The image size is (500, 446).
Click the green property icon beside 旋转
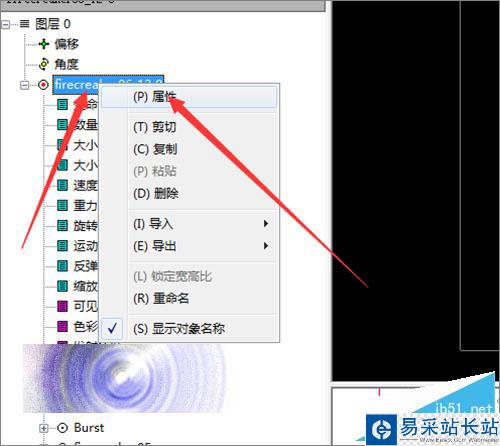(62, 226)
